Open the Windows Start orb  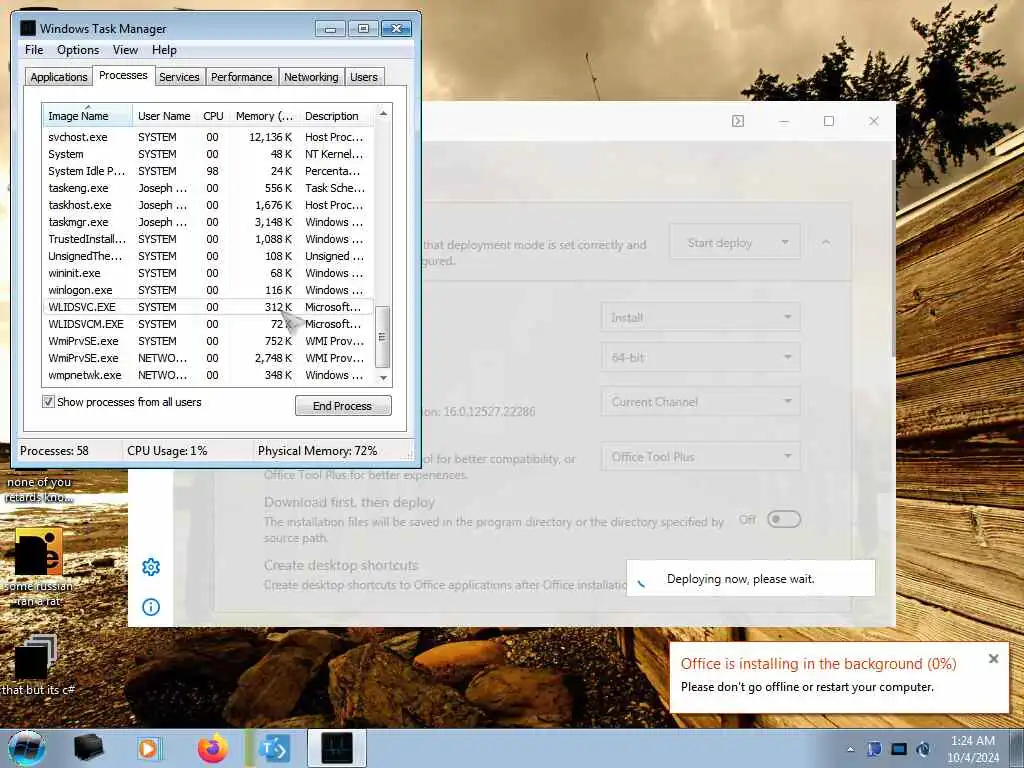tap(27, 748)
